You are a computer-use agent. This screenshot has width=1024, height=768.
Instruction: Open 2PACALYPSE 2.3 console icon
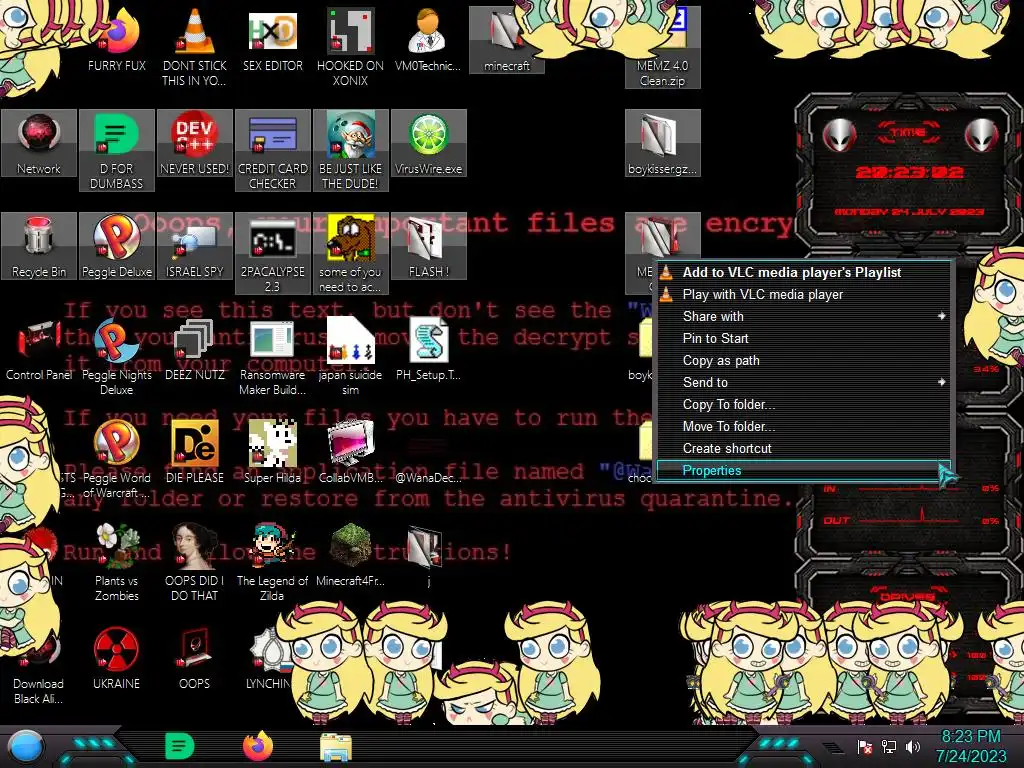click(272, 253)
